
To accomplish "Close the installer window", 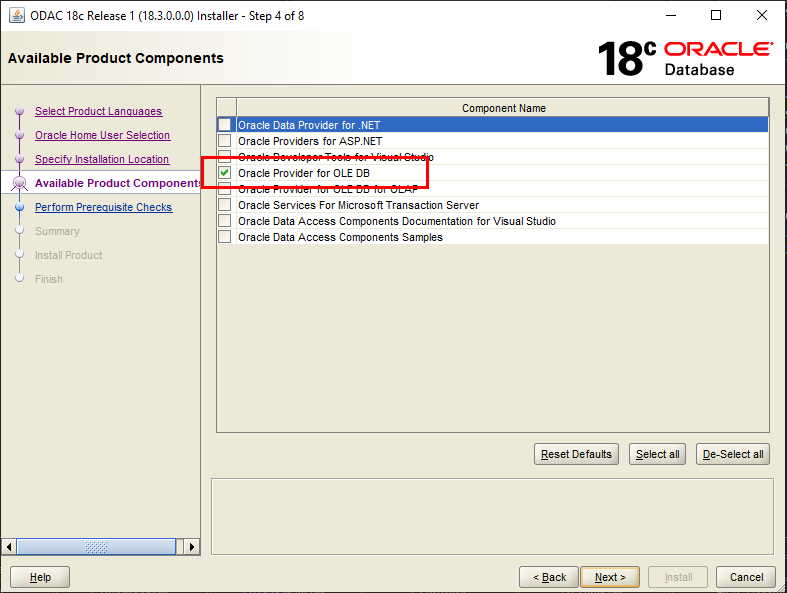I will pyautogui.click(x=761, y=16).
